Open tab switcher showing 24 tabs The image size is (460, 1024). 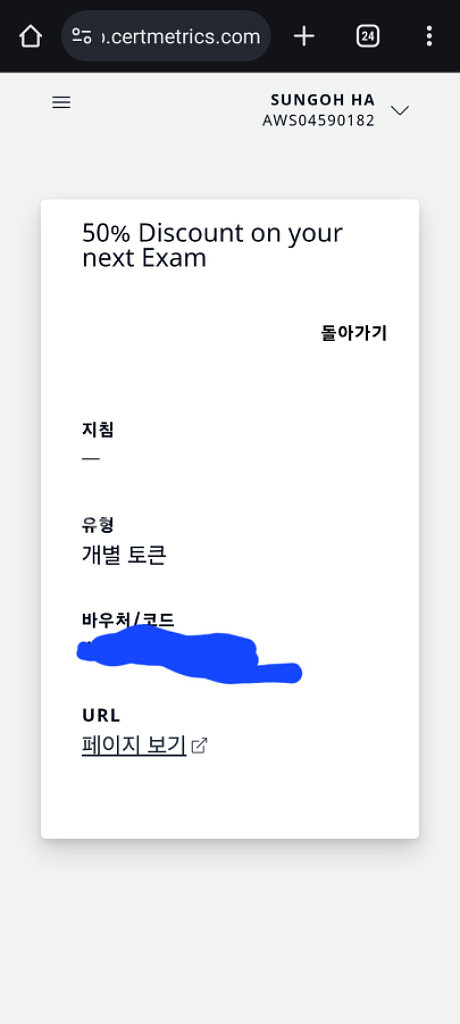click(x=368, y=36)
